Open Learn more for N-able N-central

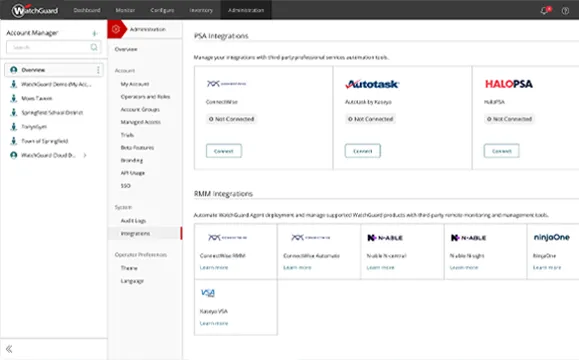(380, 267)
